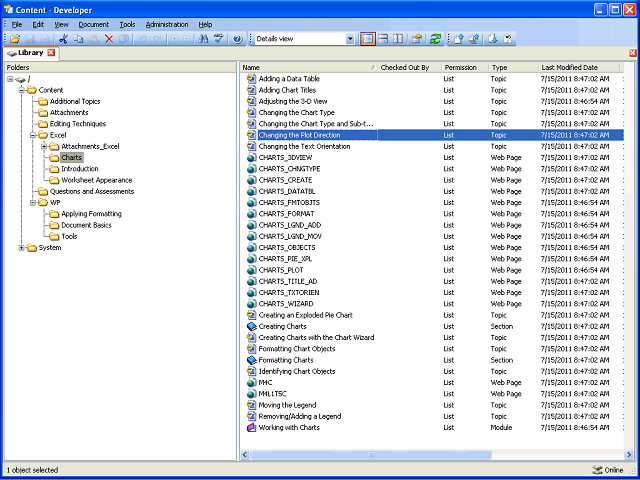
Task: Click the Cut scissors icon
Action: [63, 39]
